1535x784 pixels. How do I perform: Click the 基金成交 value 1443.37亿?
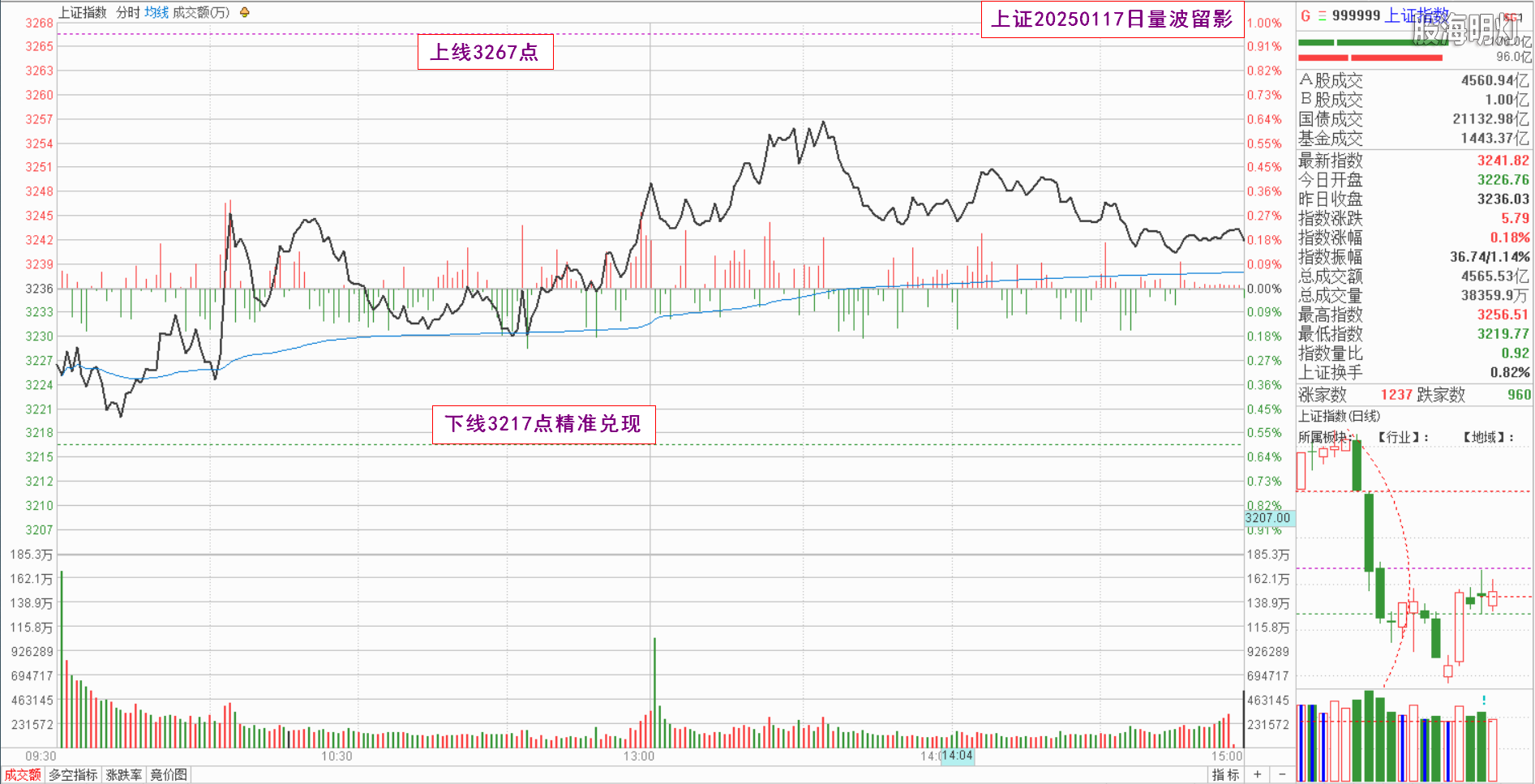(1495, 139)
